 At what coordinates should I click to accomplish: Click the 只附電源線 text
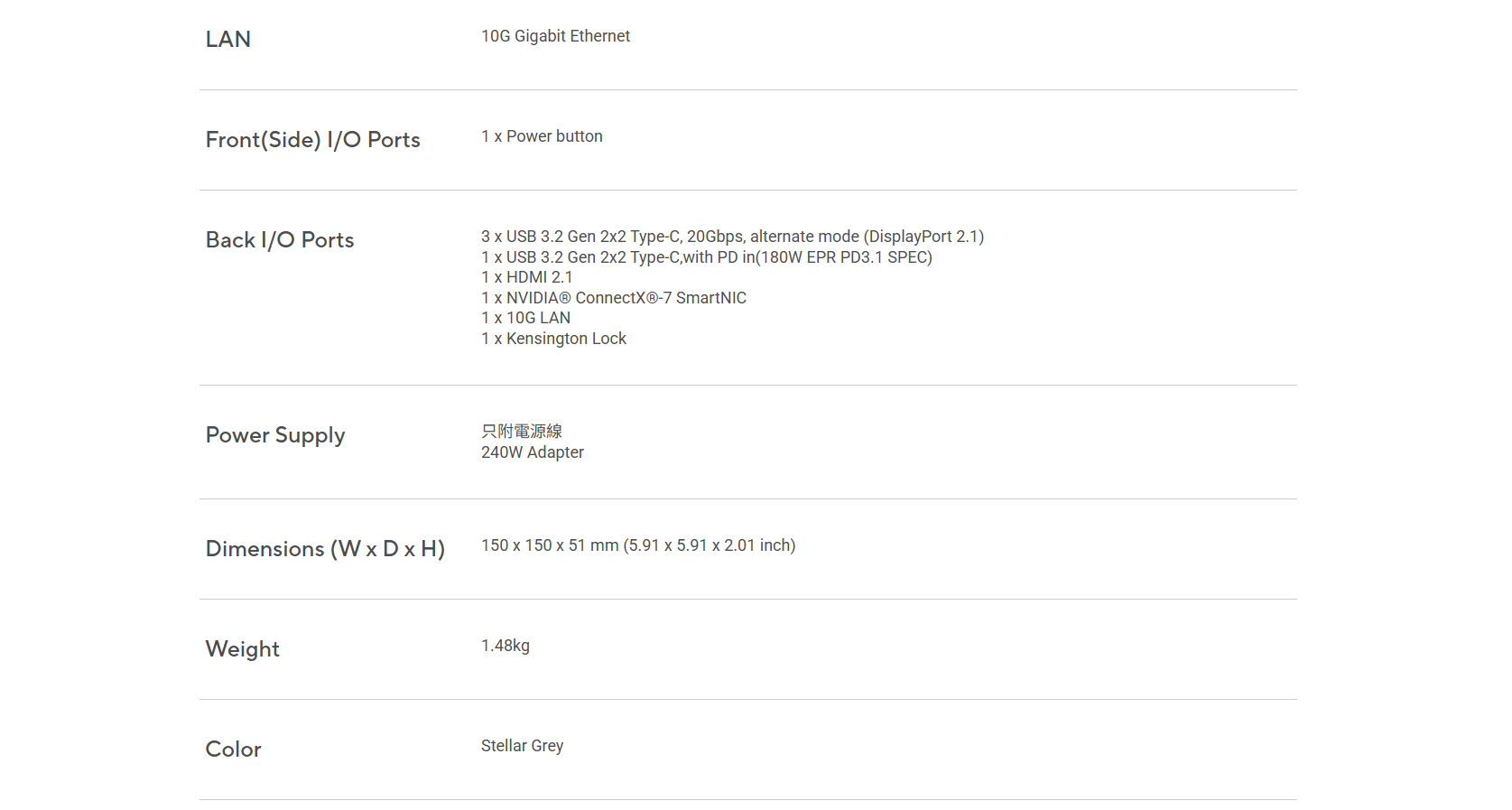pos(522,432)
